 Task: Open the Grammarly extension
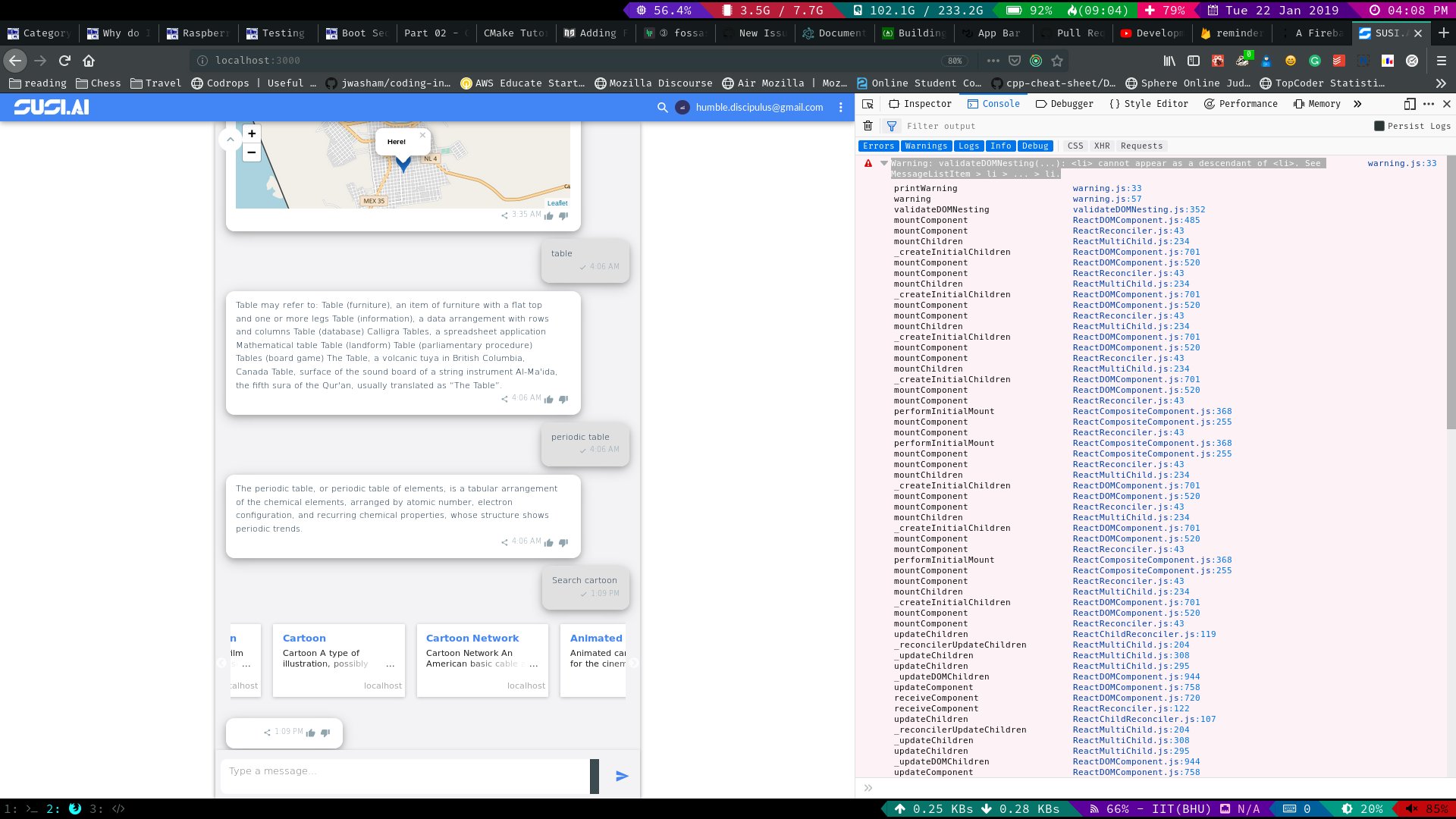1316,60
